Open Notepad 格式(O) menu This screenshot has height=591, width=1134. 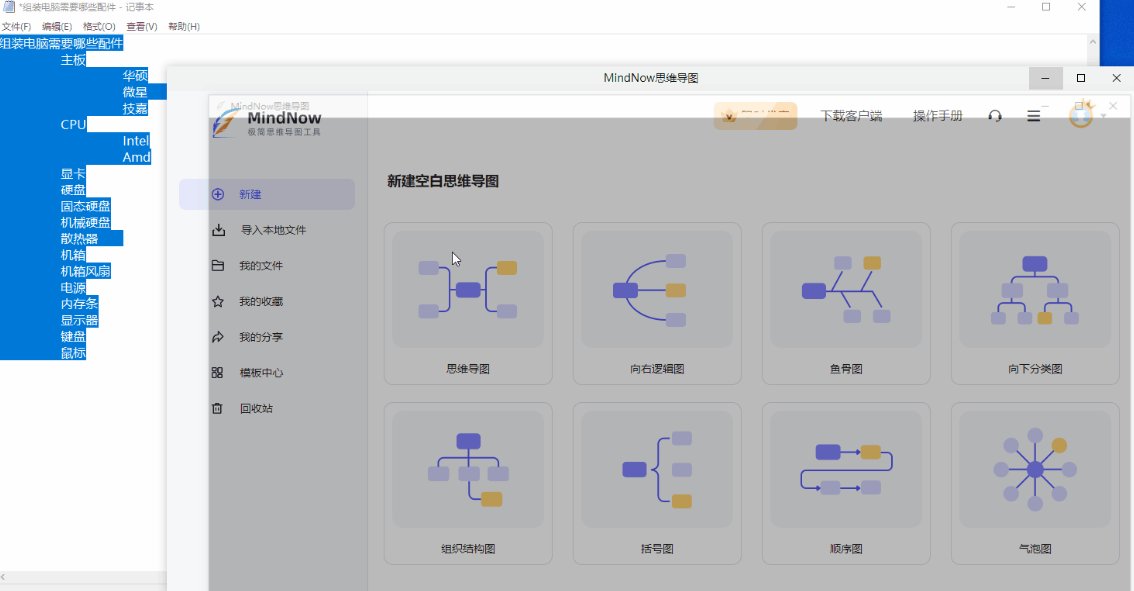coord(99,26)
